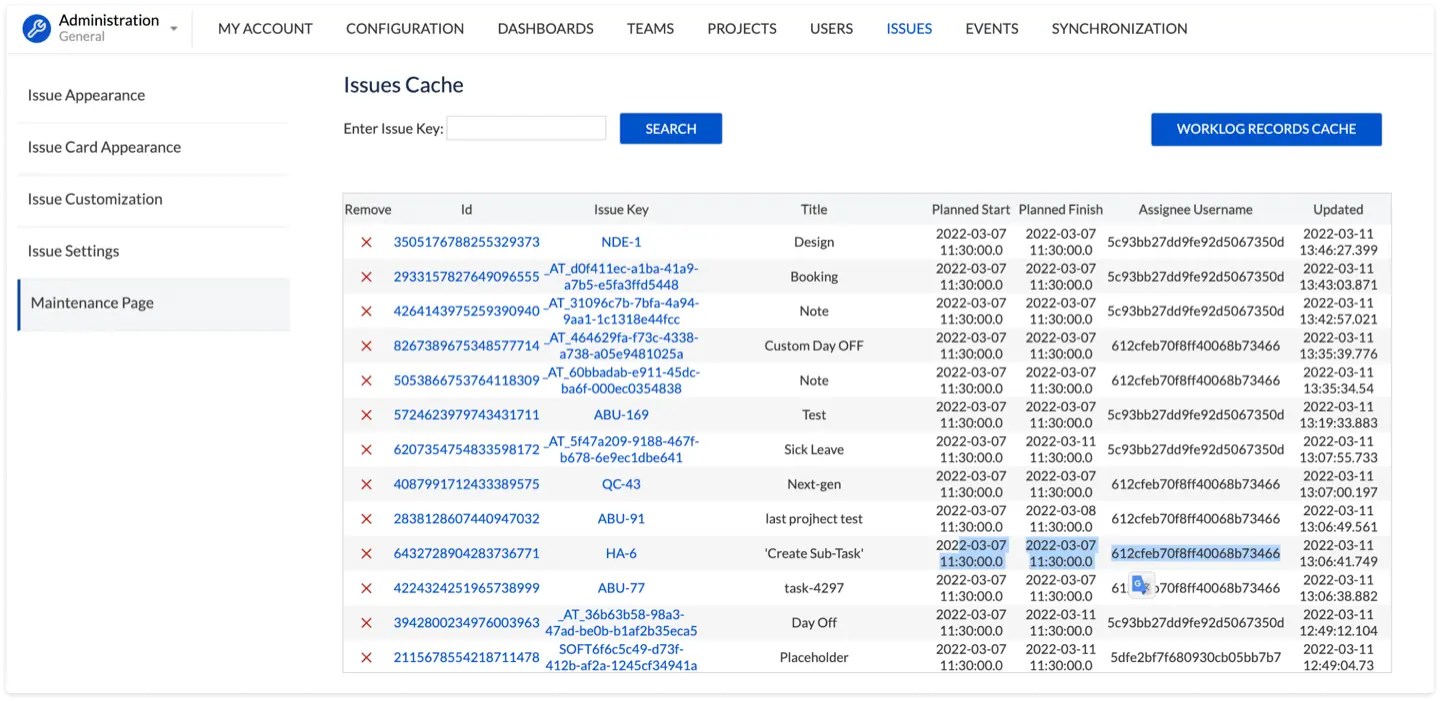Screen dimensions: 1440x701
Task: Open the Dashboards menu tab
Action: coord(545,29)
